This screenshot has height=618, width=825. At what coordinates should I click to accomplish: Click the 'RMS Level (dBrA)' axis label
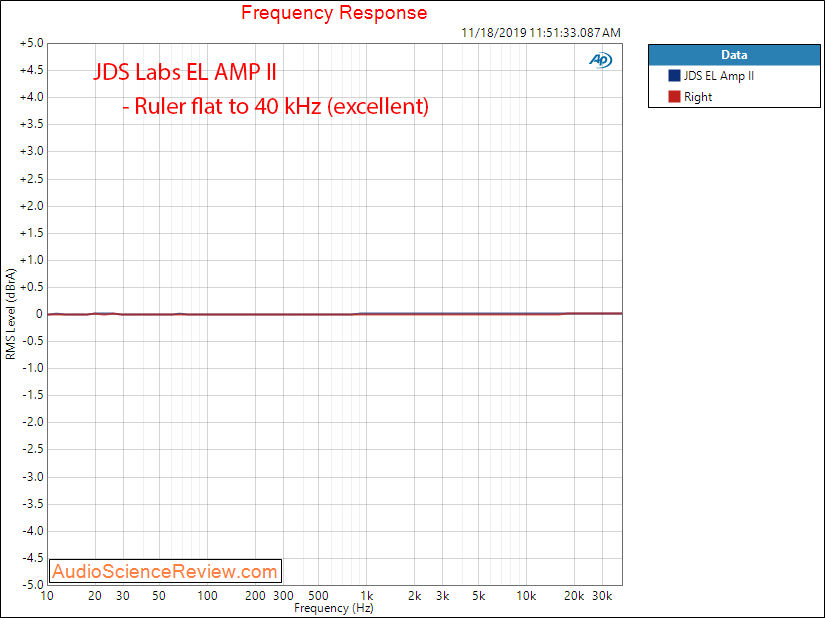pyautogui.click(x=11, y=314)
